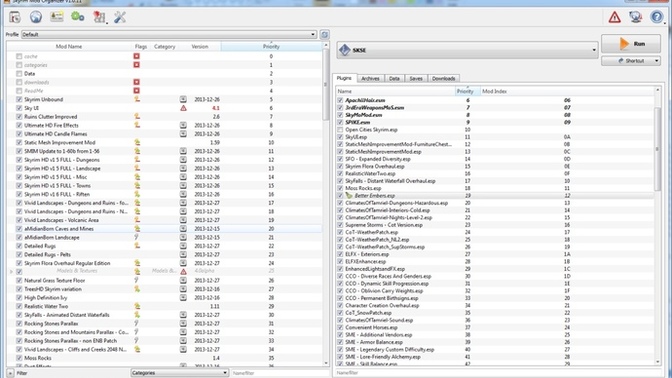Switch to the Downloads tab

point(444,78)
